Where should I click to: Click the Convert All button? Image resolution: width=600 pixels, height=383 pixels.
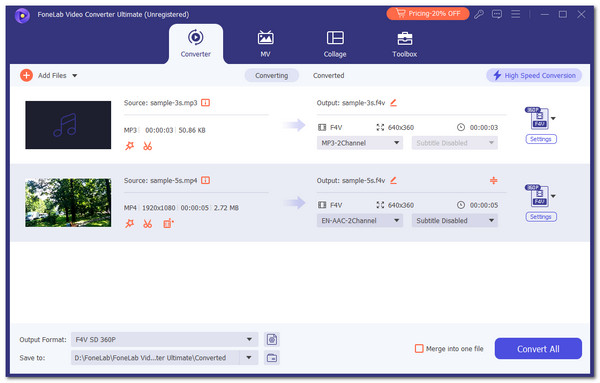click(538, 349)
